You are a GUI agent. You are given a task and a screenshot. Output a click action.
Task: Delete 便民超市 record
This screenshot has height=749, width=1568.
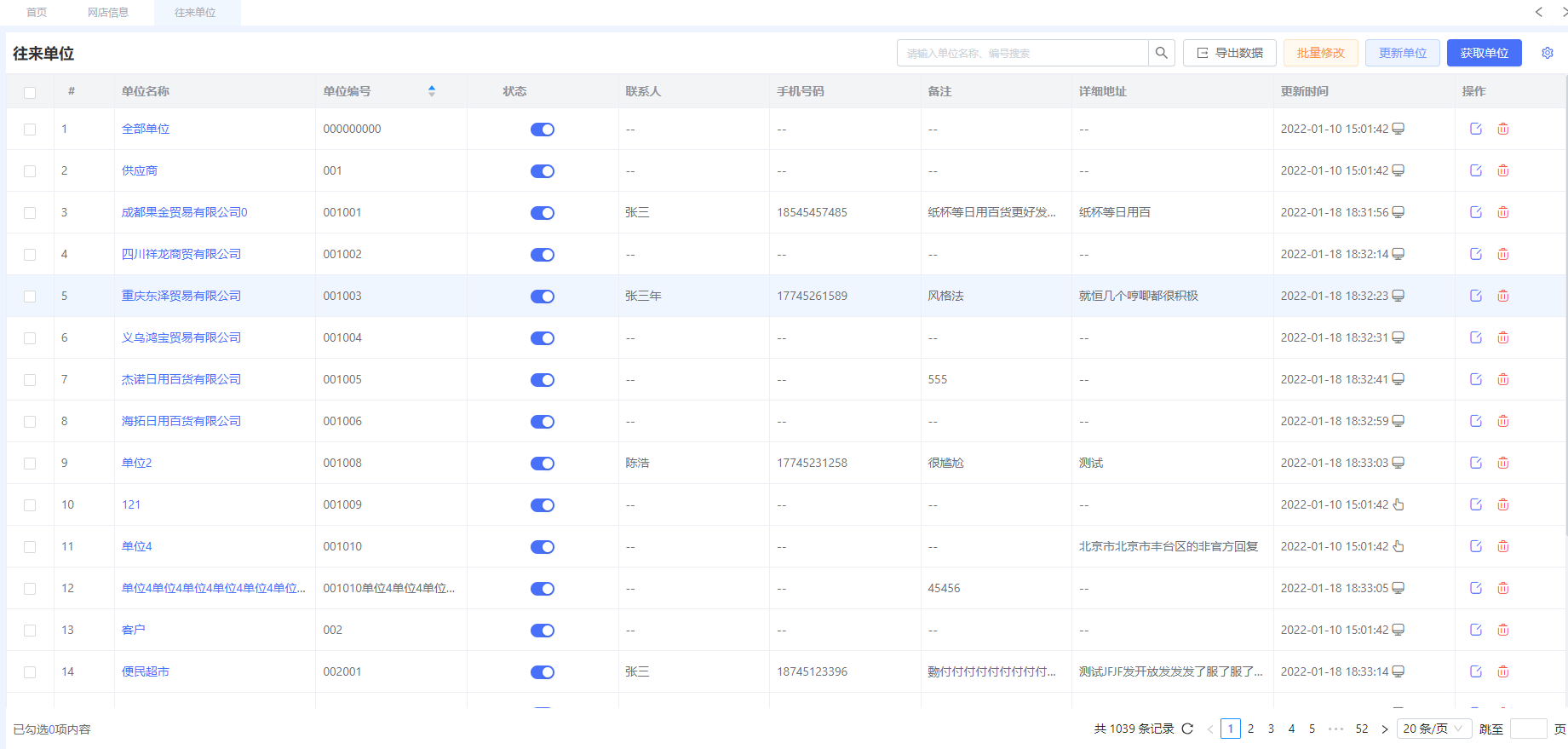1503,671
